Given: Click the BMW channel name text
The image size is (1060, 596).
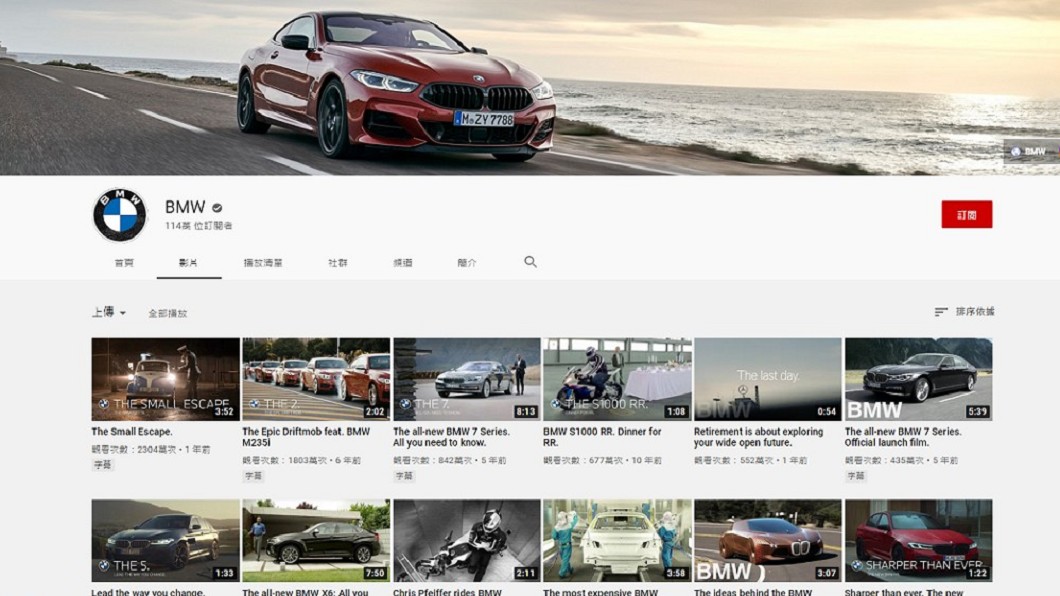Looking at the screenshot, I should 185,207.
